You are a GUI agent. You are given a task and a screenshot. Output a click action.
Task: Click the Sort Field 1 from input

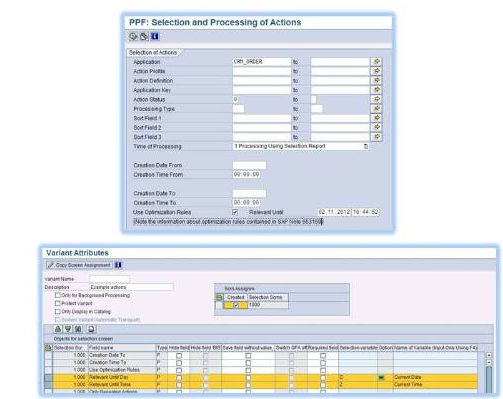click(x=262, y=118)
